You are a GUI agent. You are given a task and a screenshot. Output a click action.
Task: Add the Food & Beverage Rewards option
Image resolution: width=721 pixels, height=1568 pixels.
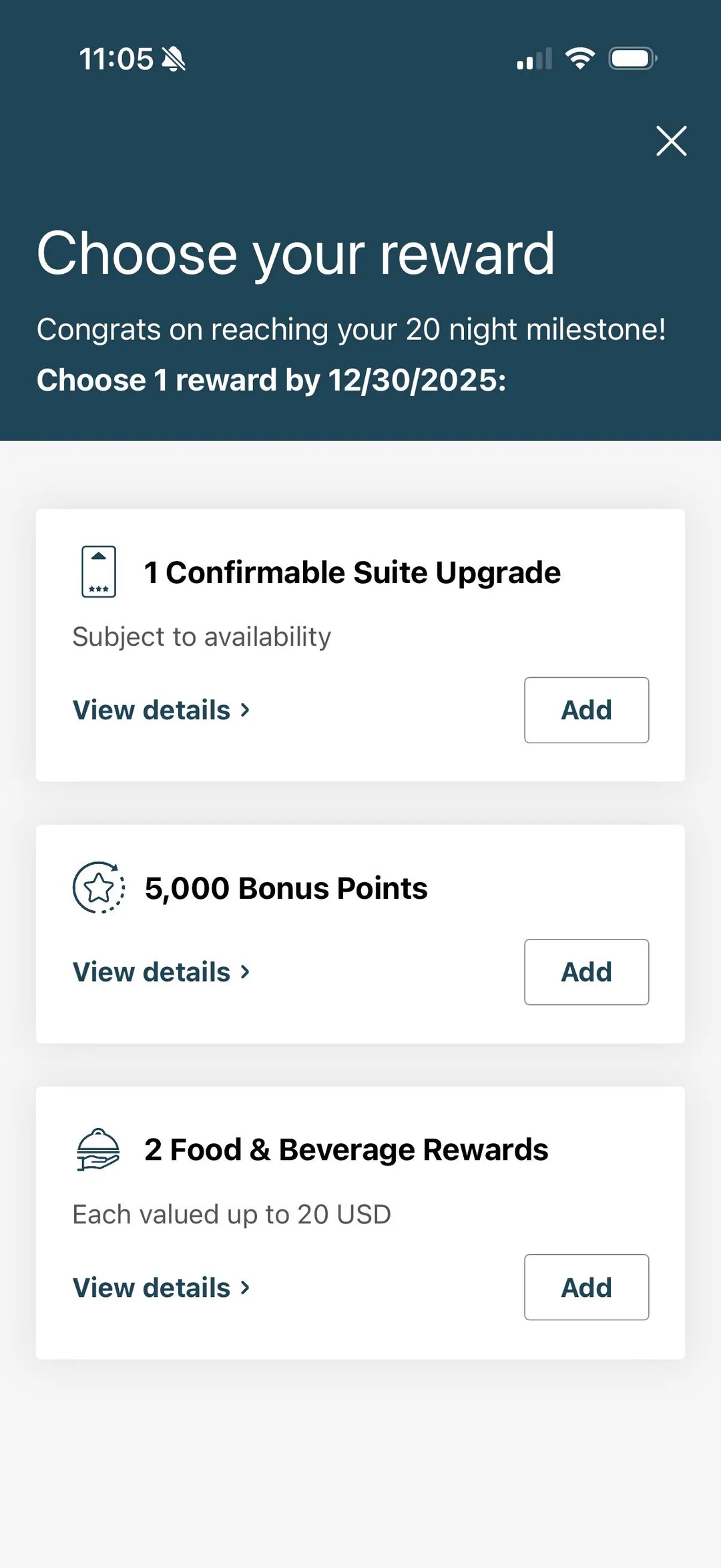coord(586,1287)
